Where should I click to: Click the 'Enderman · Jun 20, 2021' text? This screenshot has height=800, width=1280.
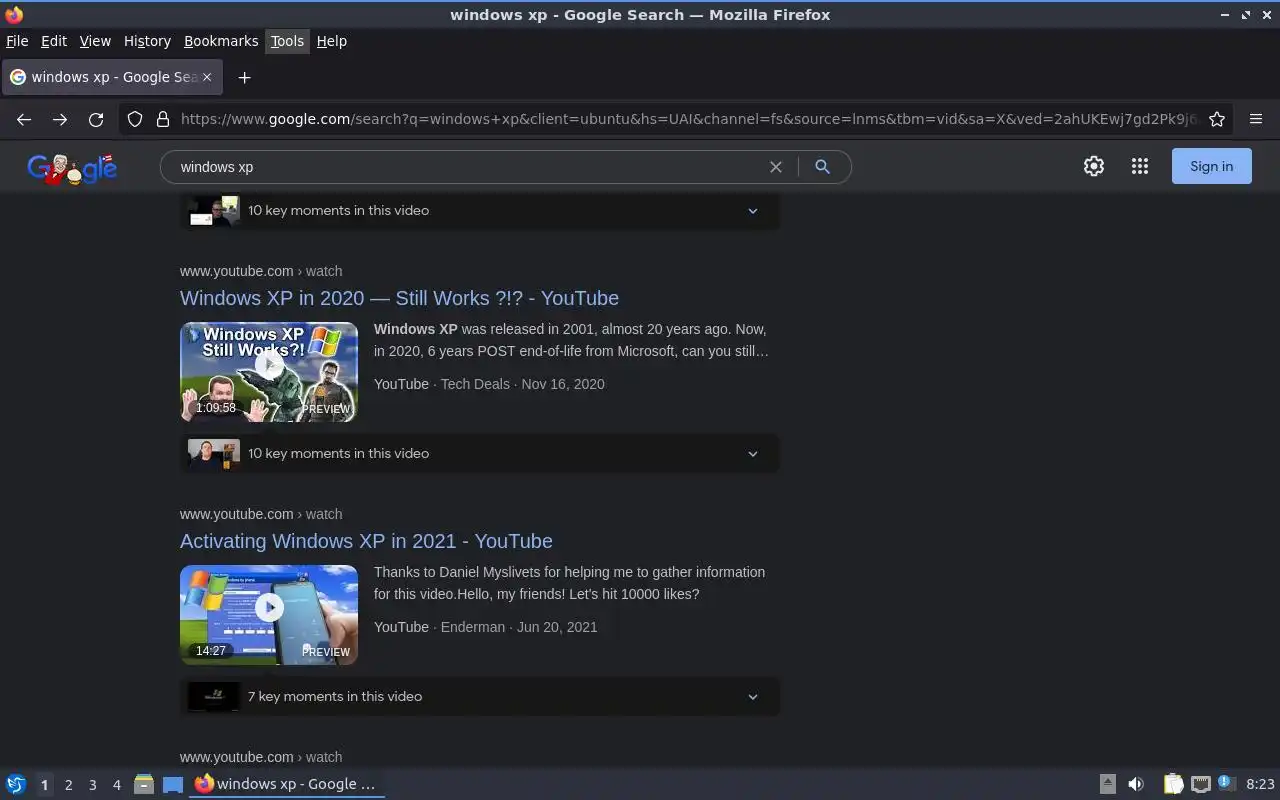click(x=519, y=627)
